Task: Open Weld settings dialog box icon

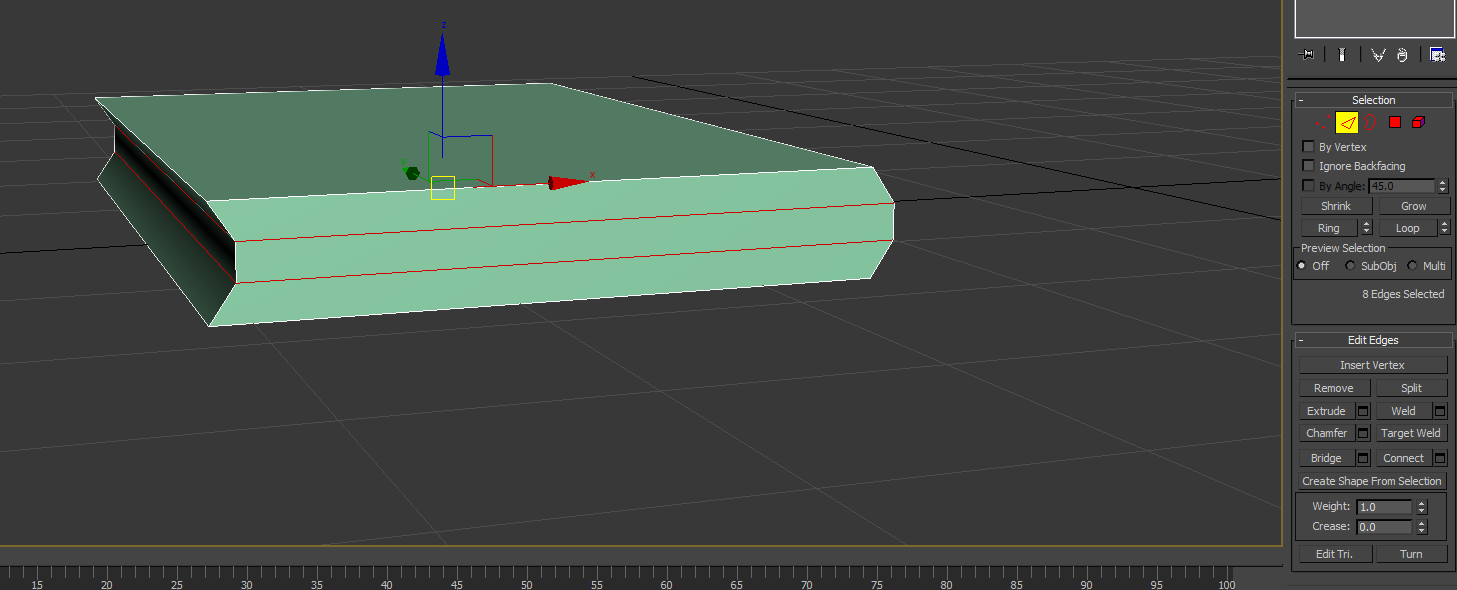Action: 1440,411
